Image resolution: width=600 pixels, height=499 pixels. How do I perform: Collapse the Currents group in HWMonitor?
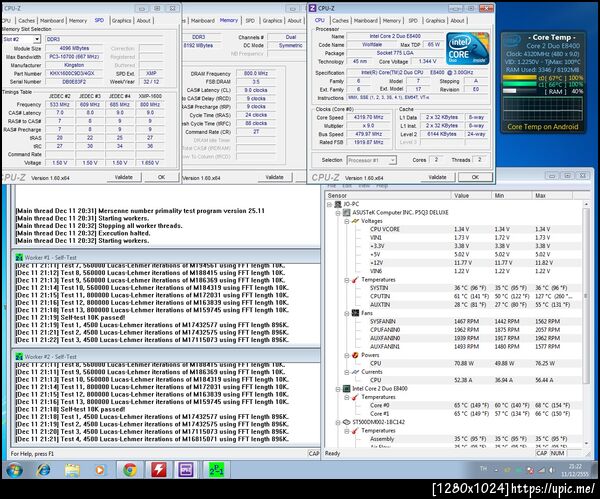point(346,372)
